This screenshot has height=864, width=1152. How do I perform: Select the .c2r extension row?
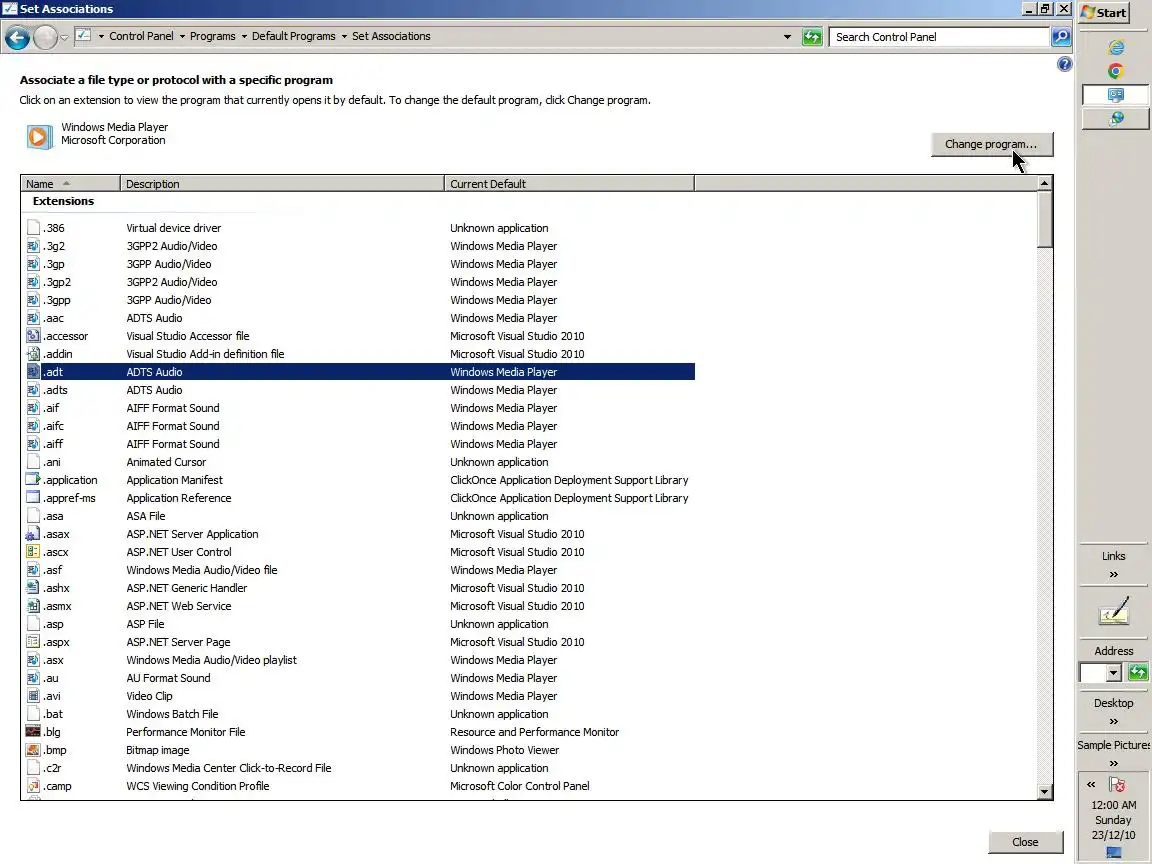tap(359, 768)
